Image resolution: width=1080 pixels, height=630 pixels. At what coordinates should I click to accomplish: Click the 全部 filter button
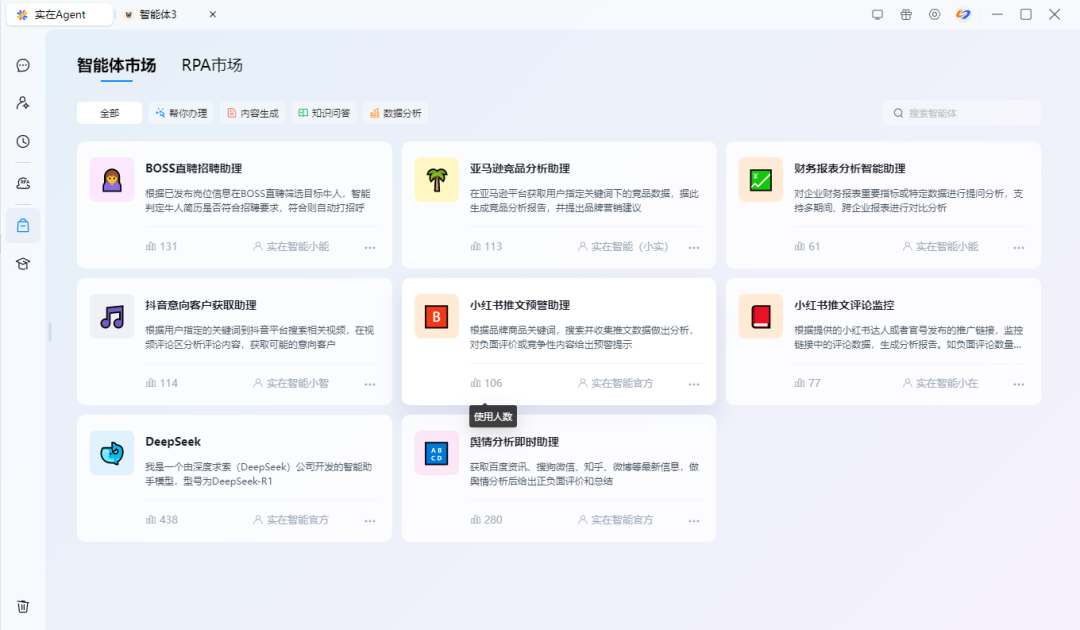point(109,112)
